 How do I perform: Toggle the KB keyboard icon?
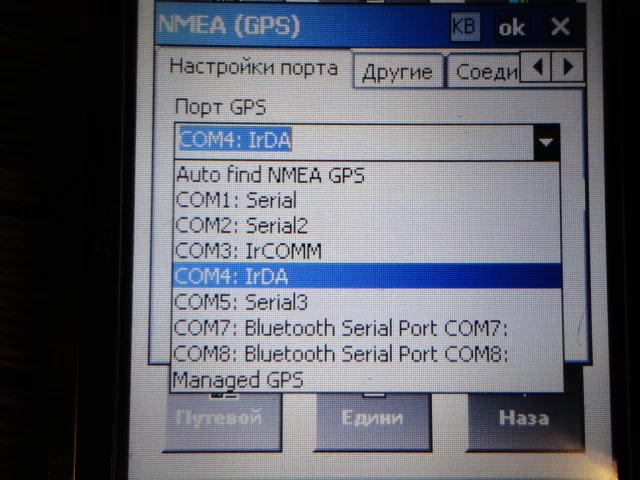pyautogui.click(x=464, y=27)
